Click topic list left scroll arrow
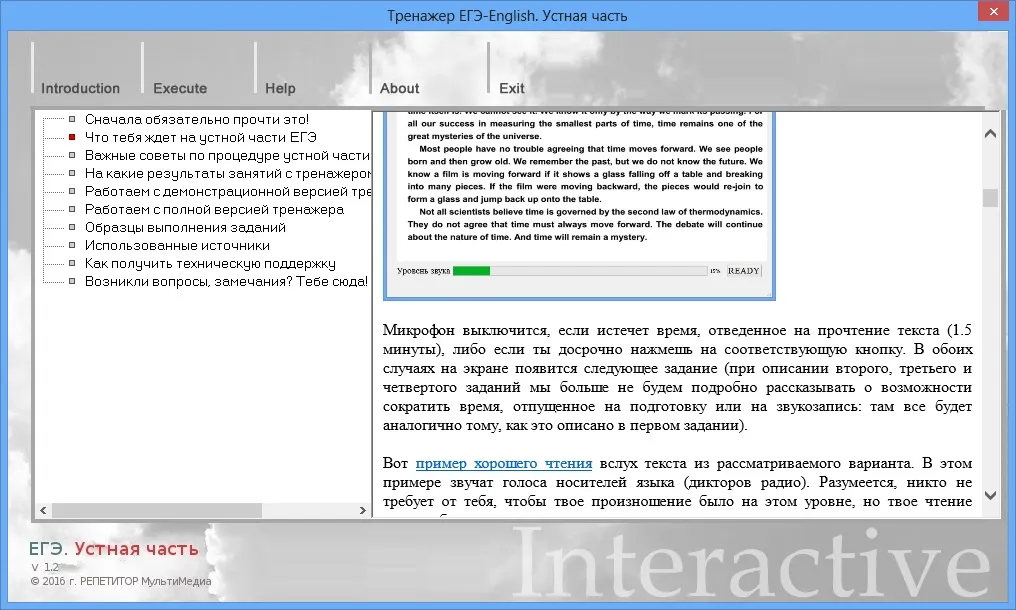The width and height of the screenshot is (1016, 610). [43, 511]
